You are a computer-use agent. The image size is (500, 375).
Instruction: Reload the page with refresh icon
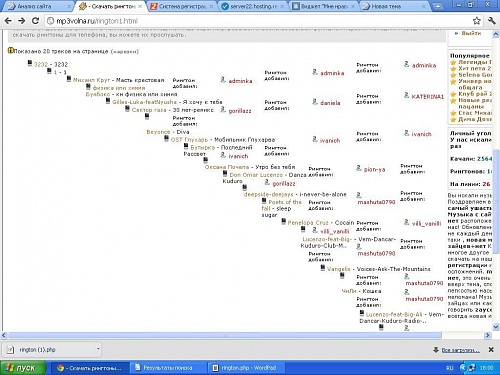(x=35, y=21)
